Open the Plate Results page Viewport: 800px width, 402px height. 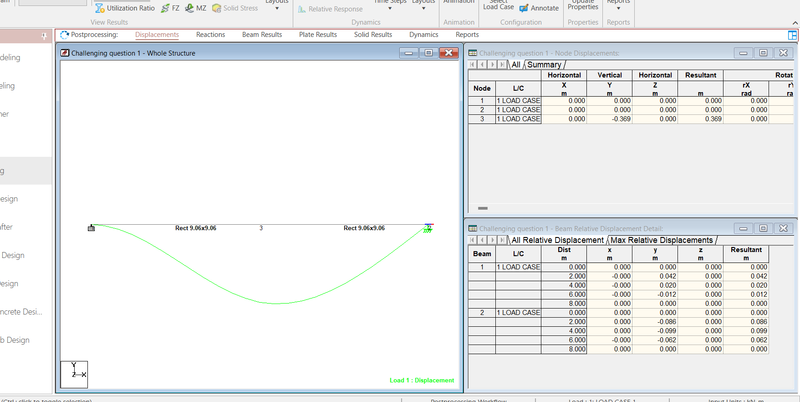coord(318,35)
